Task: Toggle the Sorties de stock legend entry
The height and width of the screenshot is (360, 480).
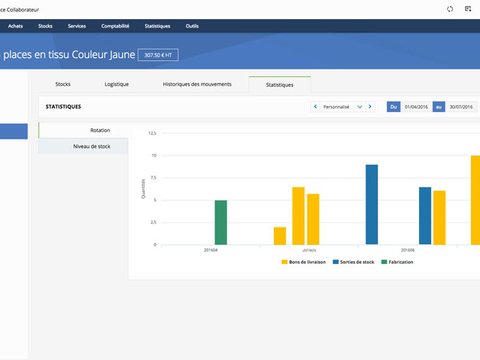Action: [354, 262]
